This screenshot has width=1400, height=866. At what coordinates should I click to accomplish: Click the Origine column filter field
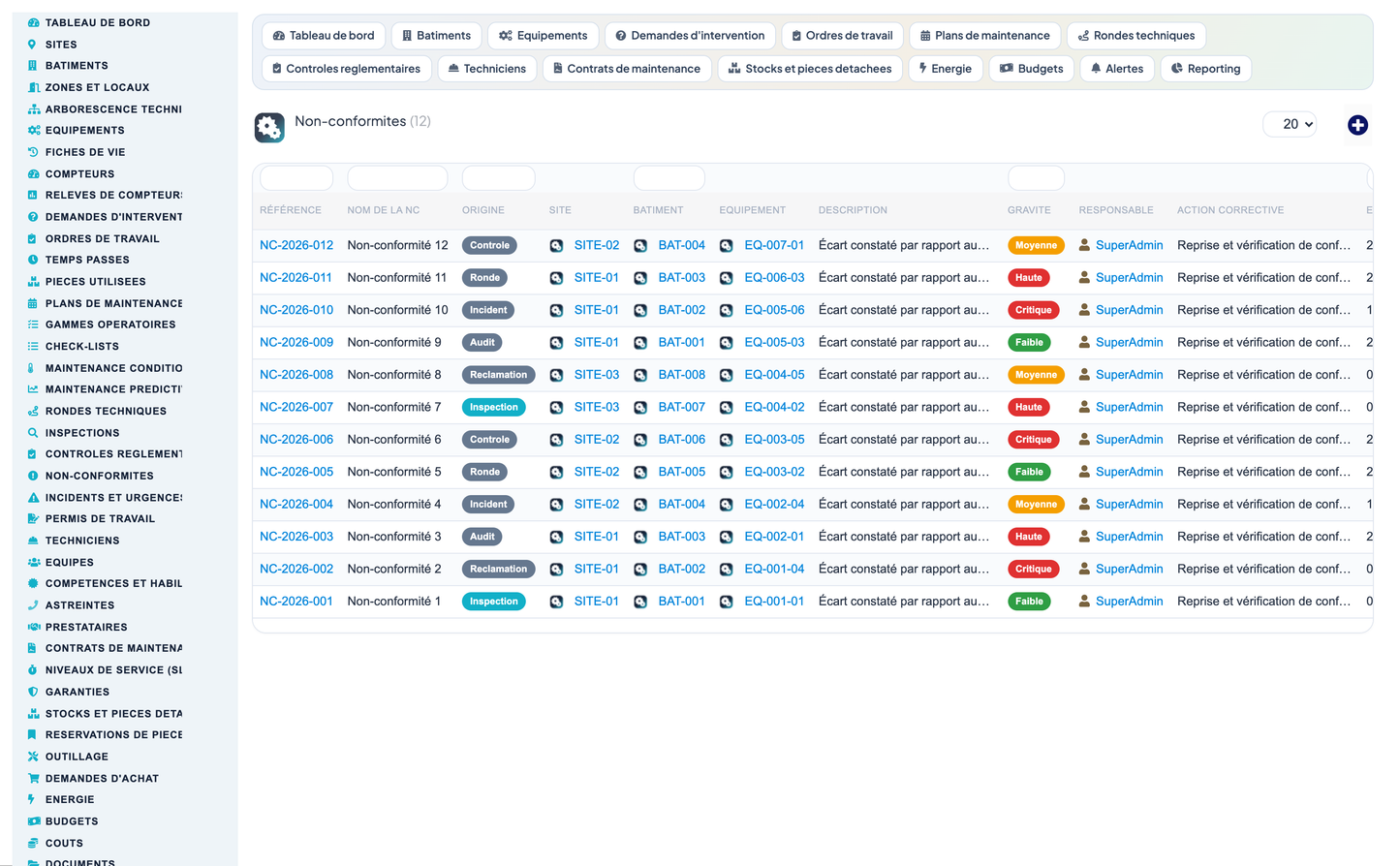coord(498,178)
